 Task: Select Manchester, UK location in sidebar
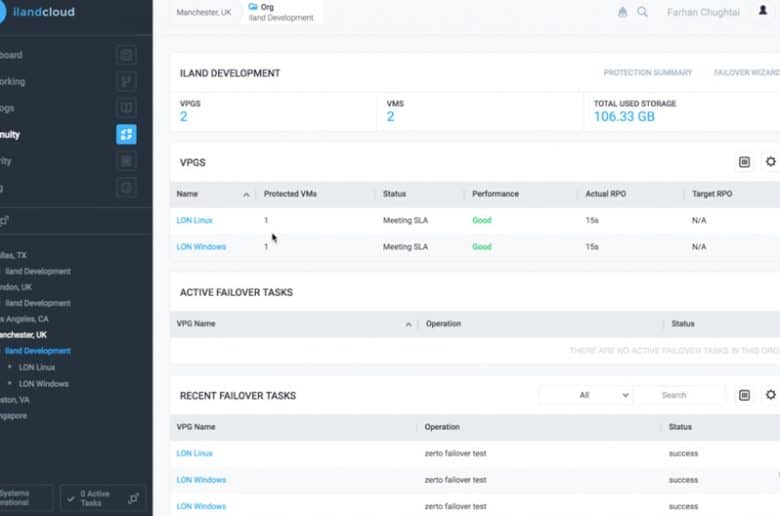pos(23,335)
